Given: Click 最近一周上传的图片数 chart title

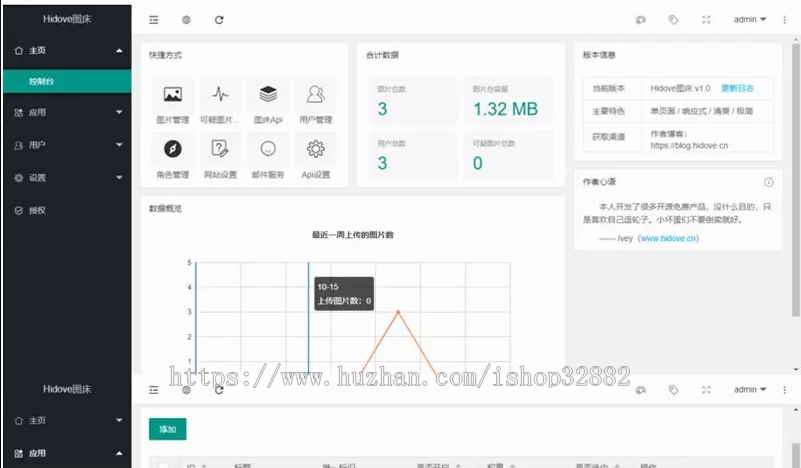Looking at the screenshot, I should pos(353,235).
